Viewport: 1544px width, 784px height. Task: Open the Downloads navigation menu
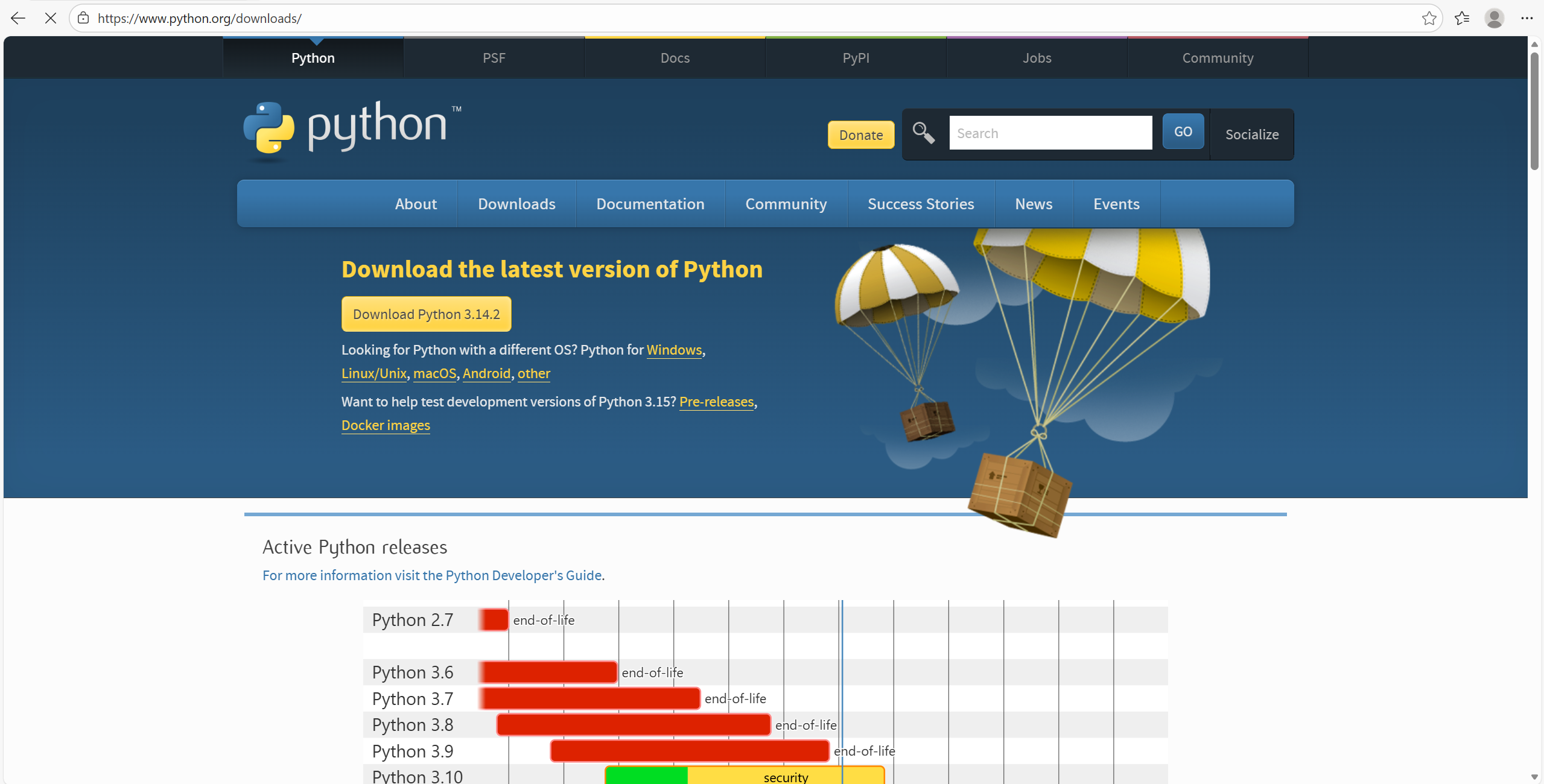pyautogui.click(x=516, y=204)
